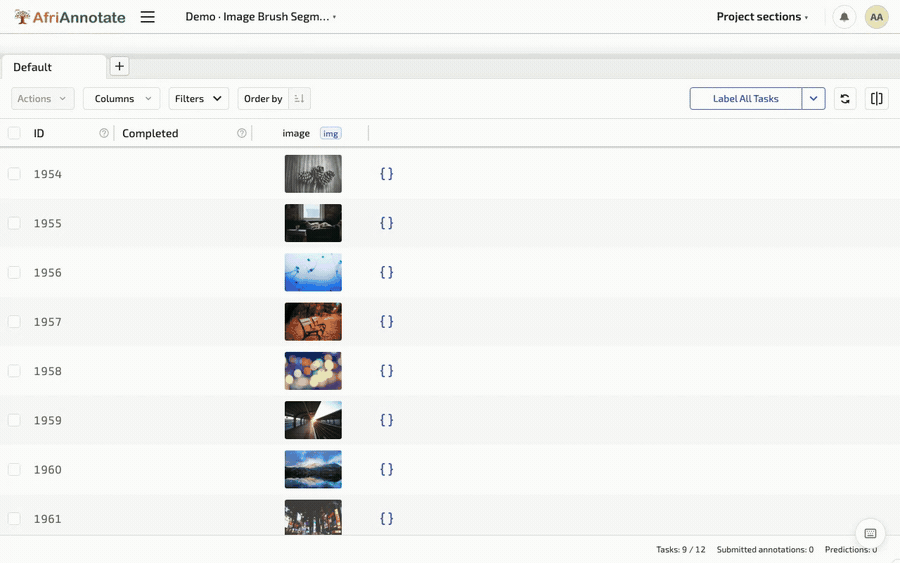Open the Actions dropdown
Image resolution: width=900 pixels, height=563 pixels.
[42, 99]
